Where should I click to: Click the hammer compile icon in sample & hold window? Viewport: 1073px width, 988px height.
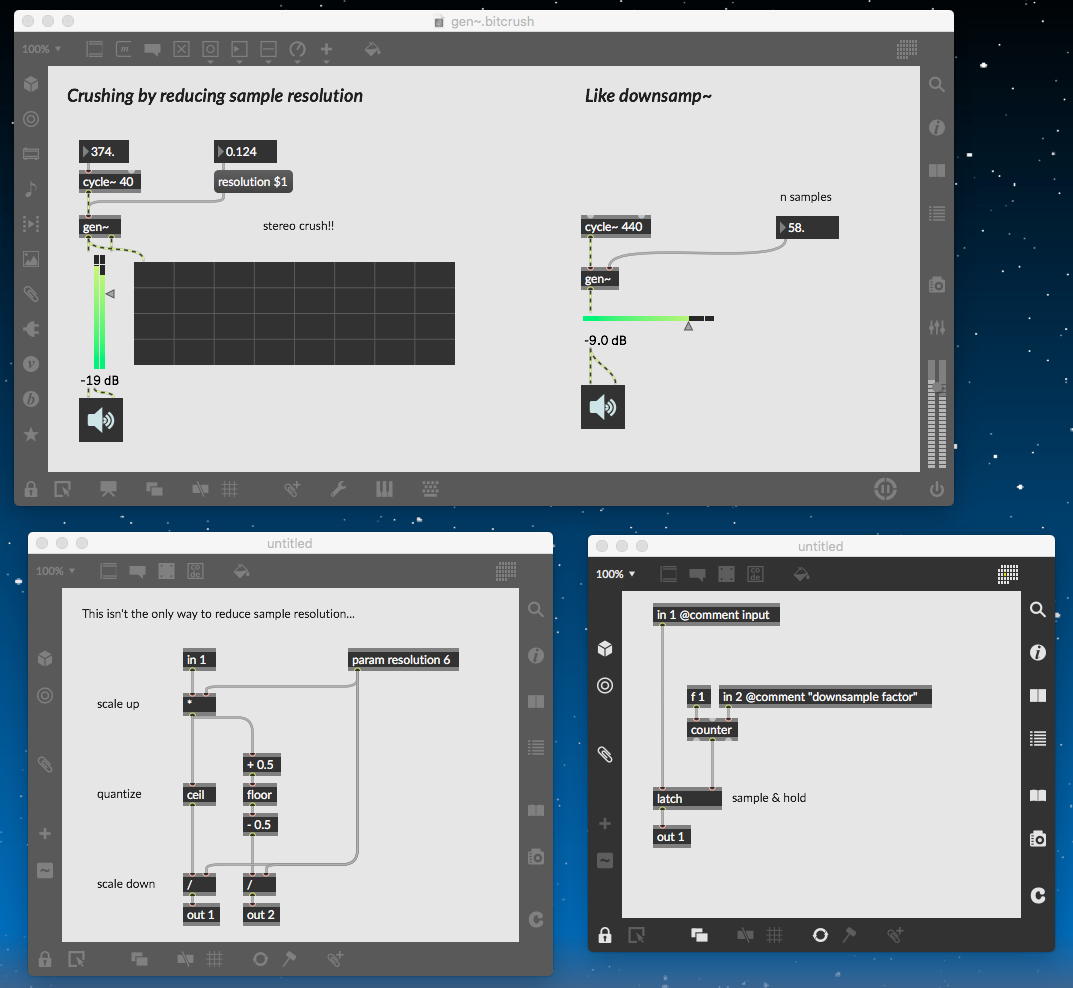click(849, 935)
